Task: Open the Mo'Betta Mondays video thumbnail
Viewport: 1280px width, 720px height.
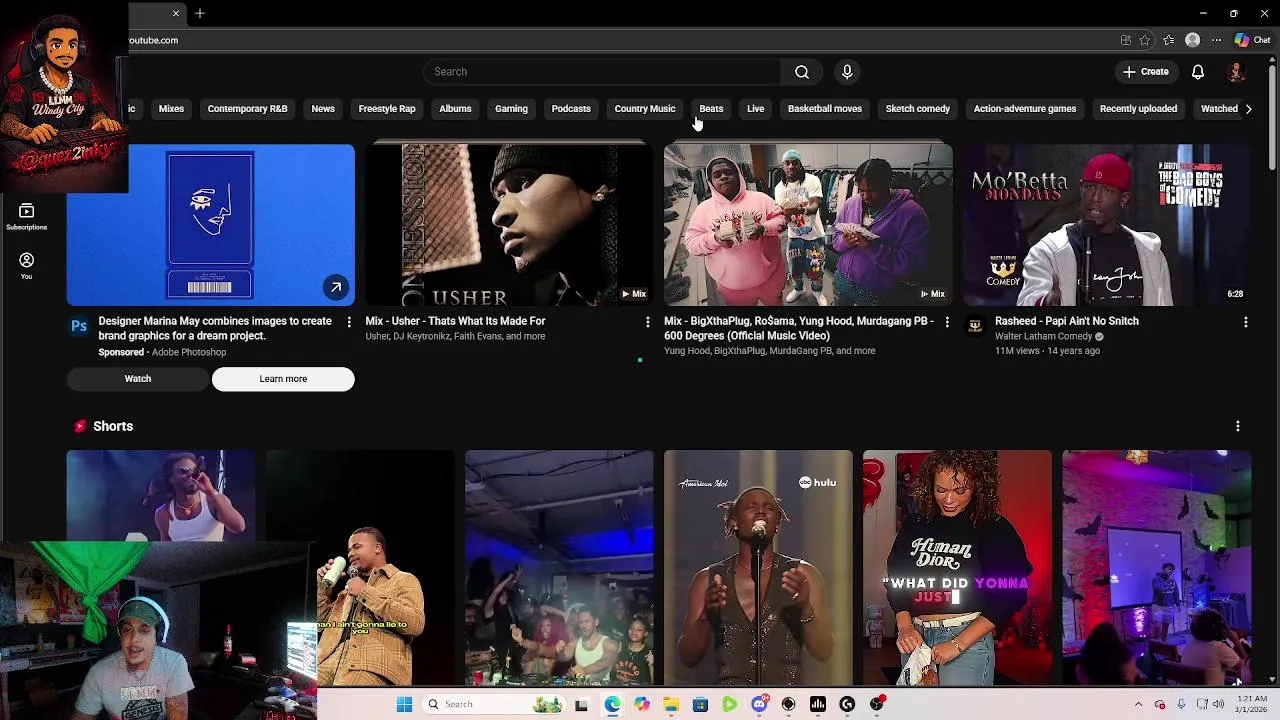Action: tap(1107, 225)
